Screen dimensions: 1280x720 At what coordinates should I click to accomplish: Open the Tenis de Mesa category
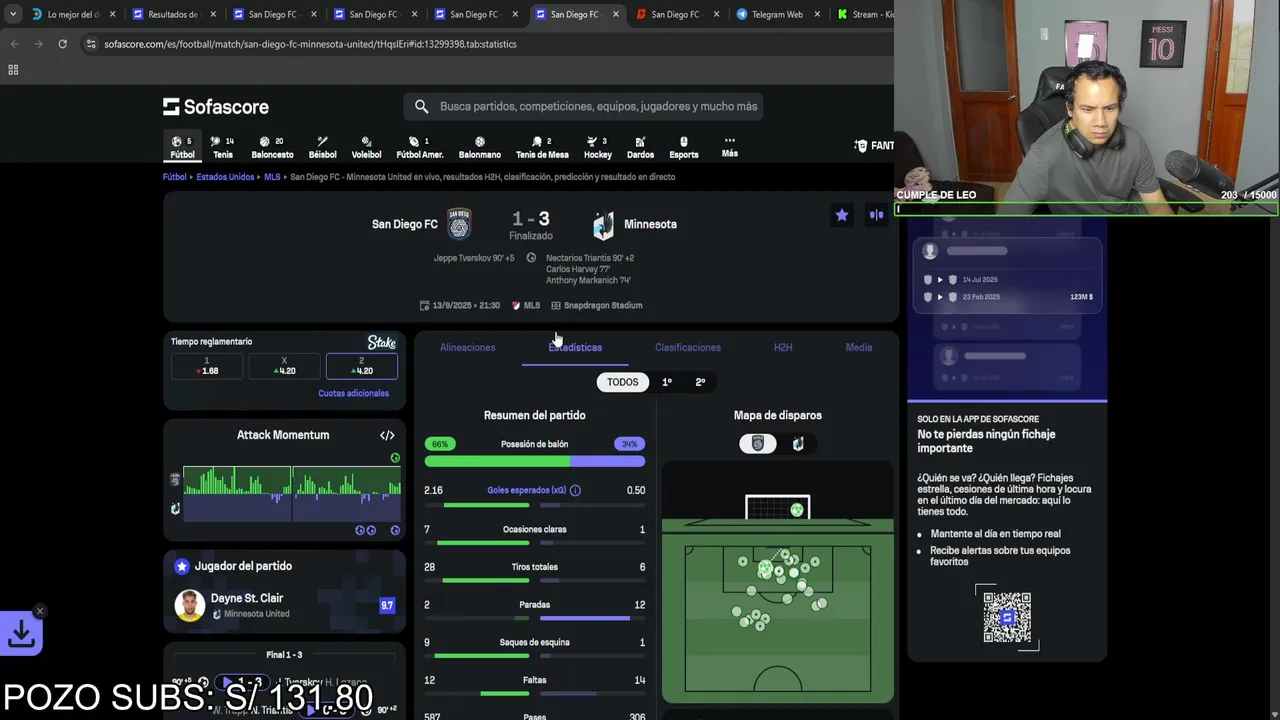tap(542, 147)
